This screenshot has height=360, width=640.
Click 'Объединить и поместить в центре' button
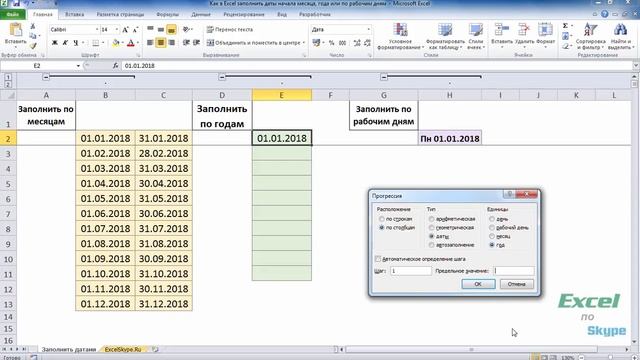tap(253, 42)
